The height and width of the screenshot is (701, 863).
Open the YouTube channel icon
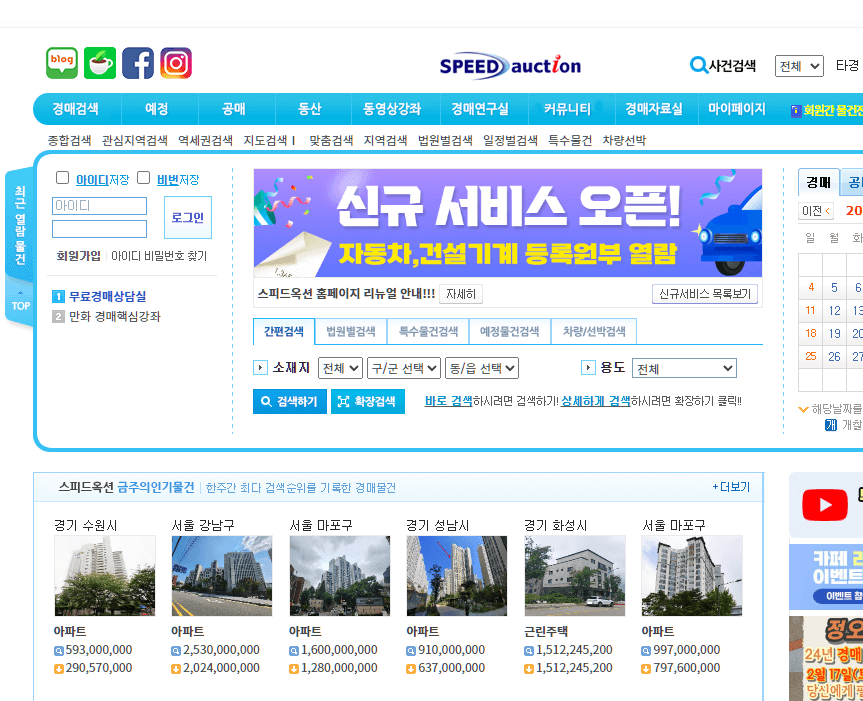(x=824, y=505)
